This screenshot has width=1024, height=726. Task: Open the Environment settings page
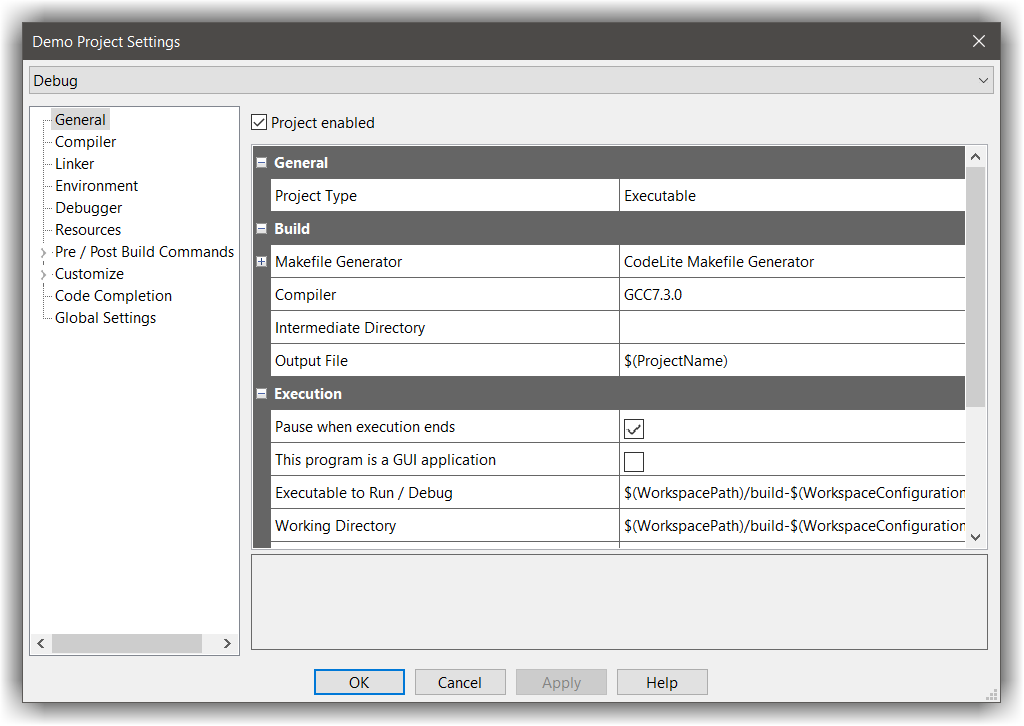pyautogui.click(x=95, y=185)
